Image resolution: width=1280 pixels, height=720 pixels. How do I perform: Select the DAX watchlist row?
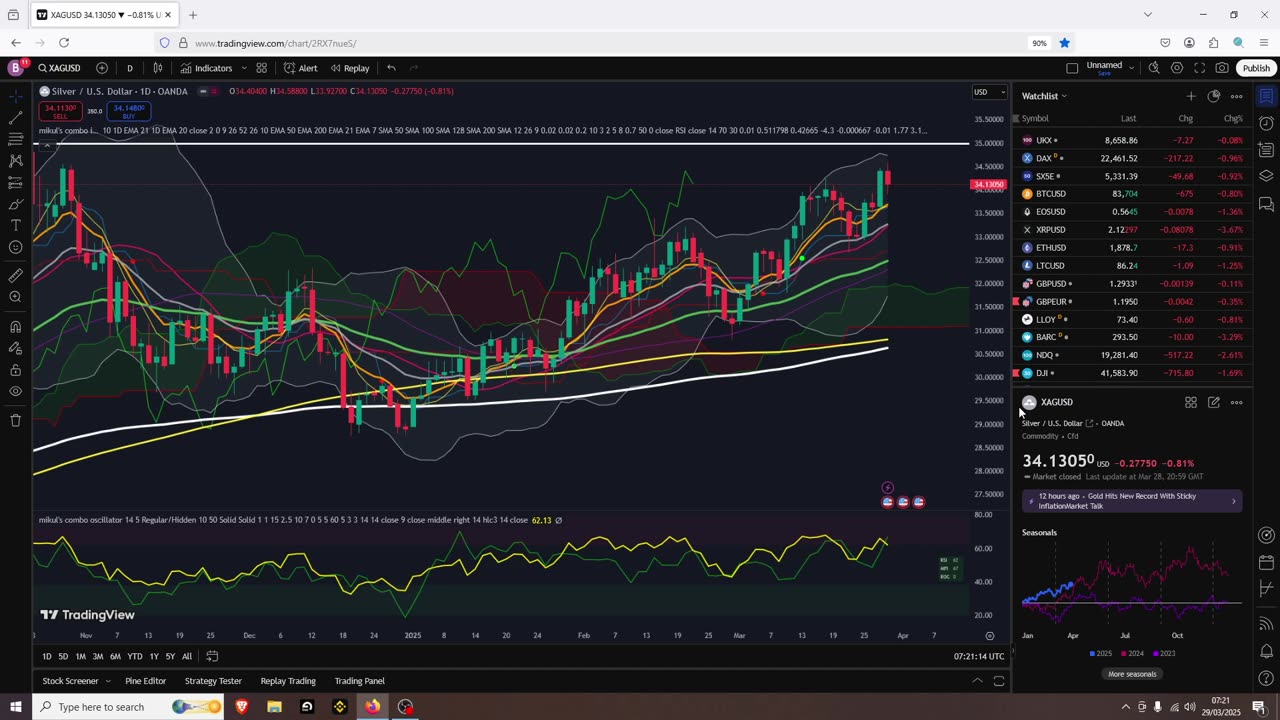coord(1132,158)
